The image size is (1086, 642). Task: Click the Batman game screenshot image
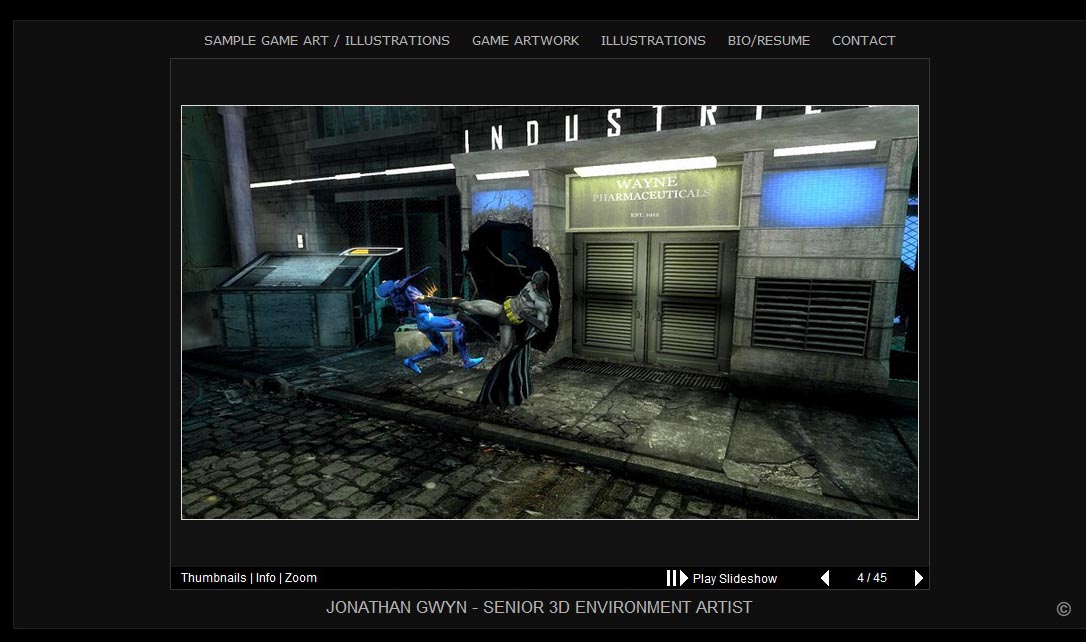pyautogui.click(x=549, y=312)
